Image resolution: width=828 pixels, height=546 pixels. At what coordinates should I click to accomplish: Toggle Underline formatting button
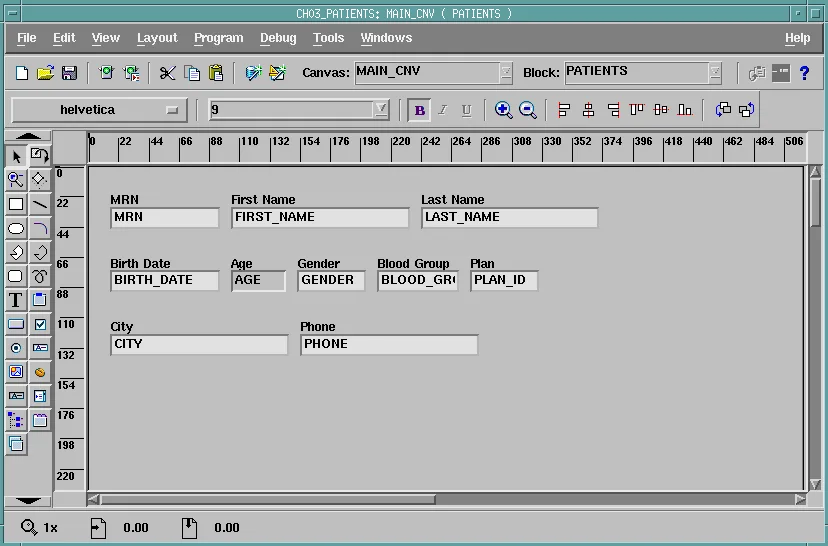coord(466,110)
